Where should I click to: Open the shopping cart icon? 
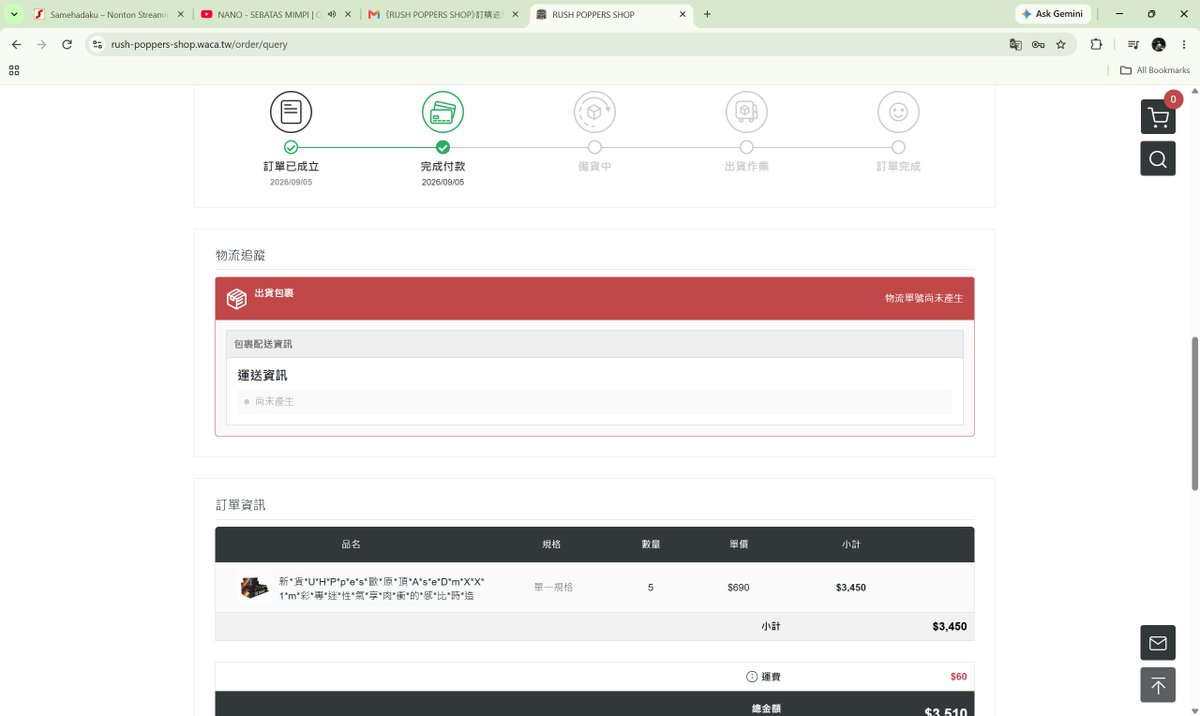[1158, 116]
